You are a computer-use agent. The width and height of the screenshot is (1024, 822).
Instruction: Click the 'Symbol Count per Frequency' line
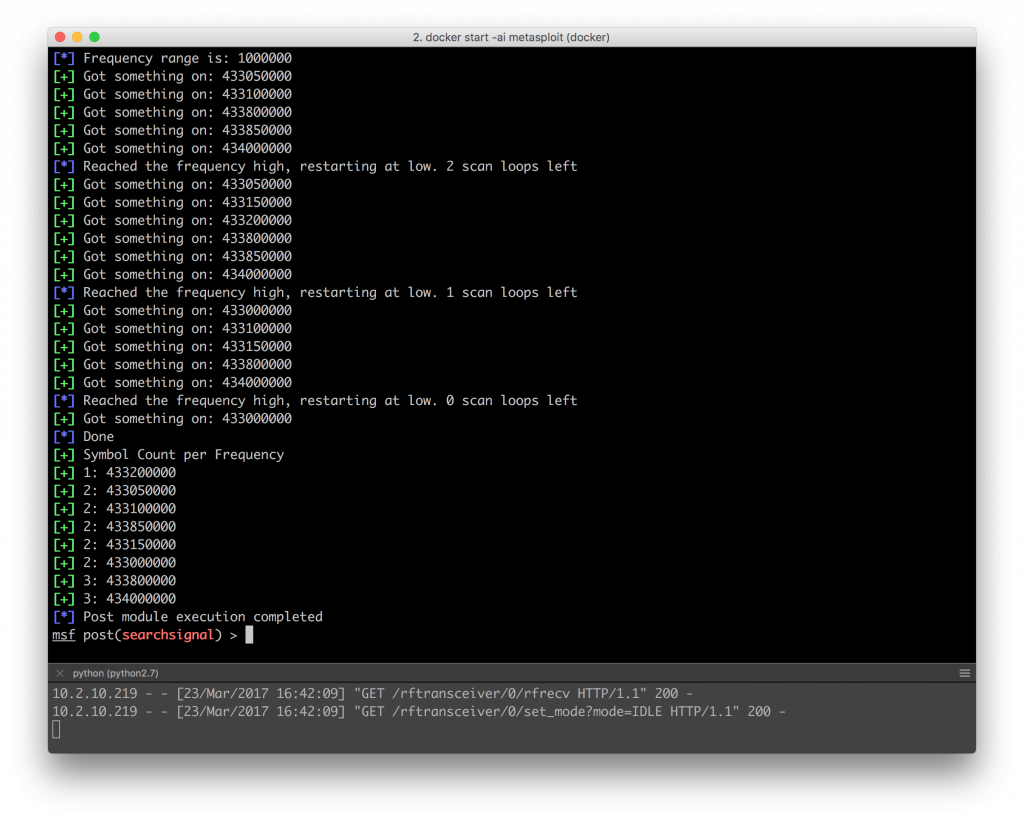click(183, 455)
